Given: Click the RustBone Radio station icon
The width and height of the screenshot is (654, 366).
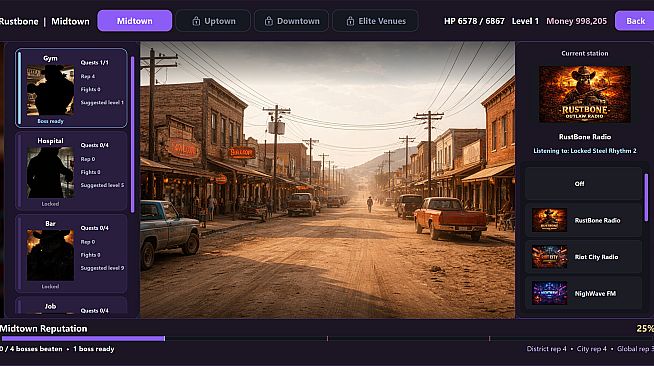Looking at the screenshot, I should (x=549, y=220).
